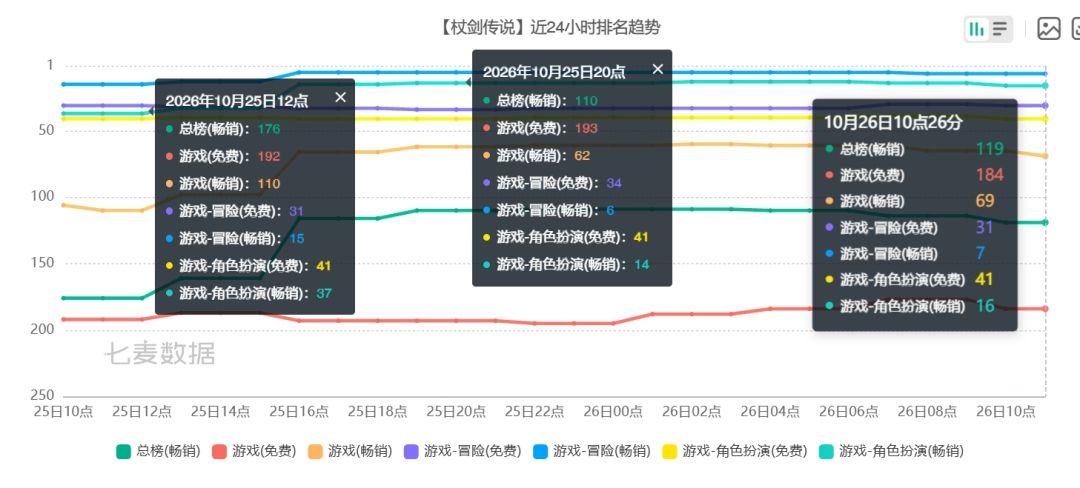Click the 25日16点 x-axis label
Image resolution: width=1080 pixels, height=488 pixels.
click(299, 411)
